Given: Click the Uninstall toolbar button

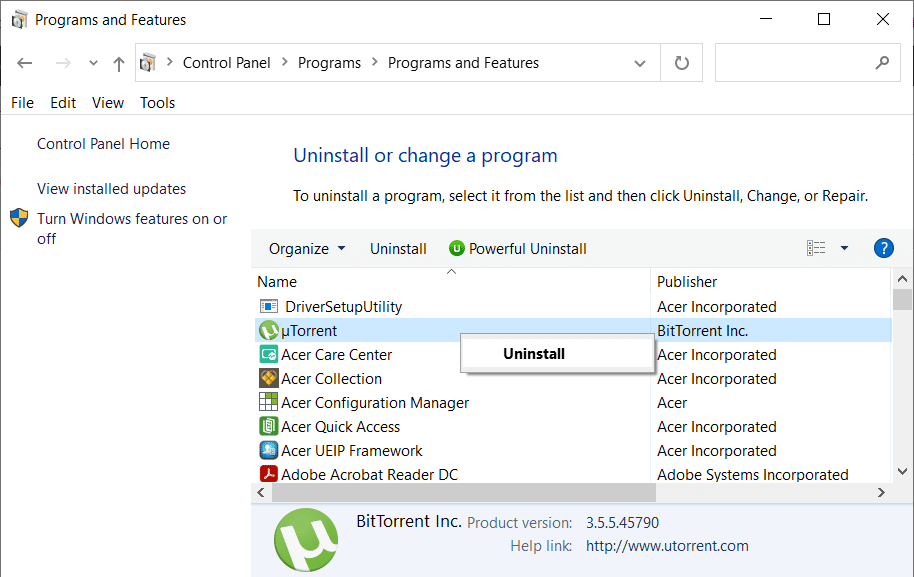Looking at the screenshot, I should 398,248.
